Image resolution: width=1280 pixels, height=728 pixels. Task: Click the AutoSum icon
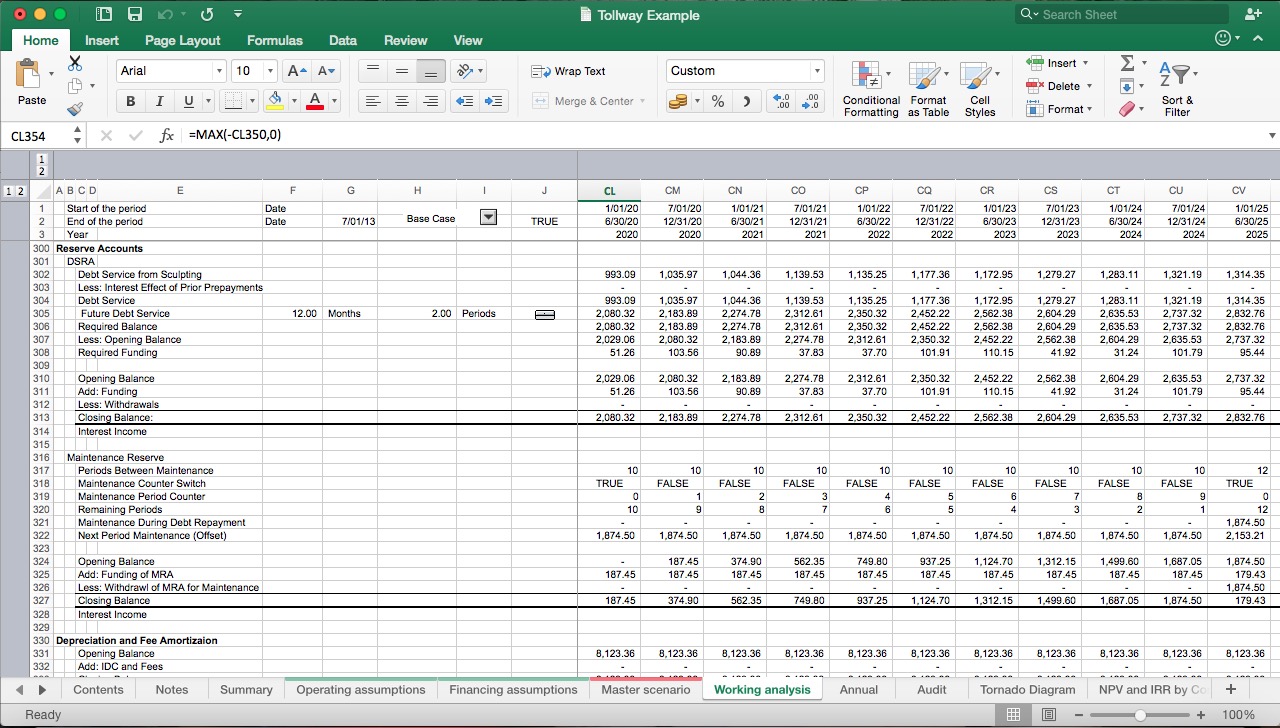(1126, 62)
